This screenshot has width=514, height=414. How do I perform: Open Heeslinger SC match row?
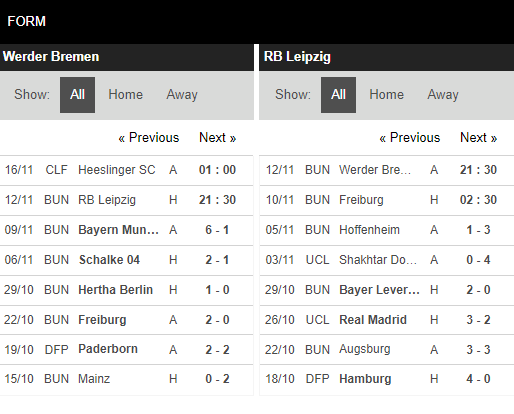127,170
